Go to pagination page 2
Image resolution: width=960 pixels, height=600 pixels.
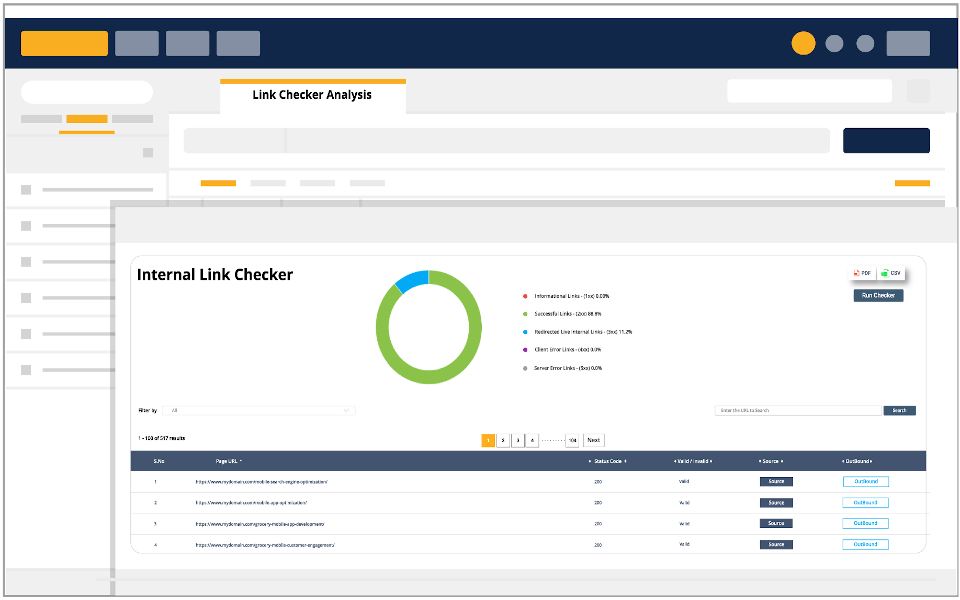pyautogui.click(x=503, y=440)
